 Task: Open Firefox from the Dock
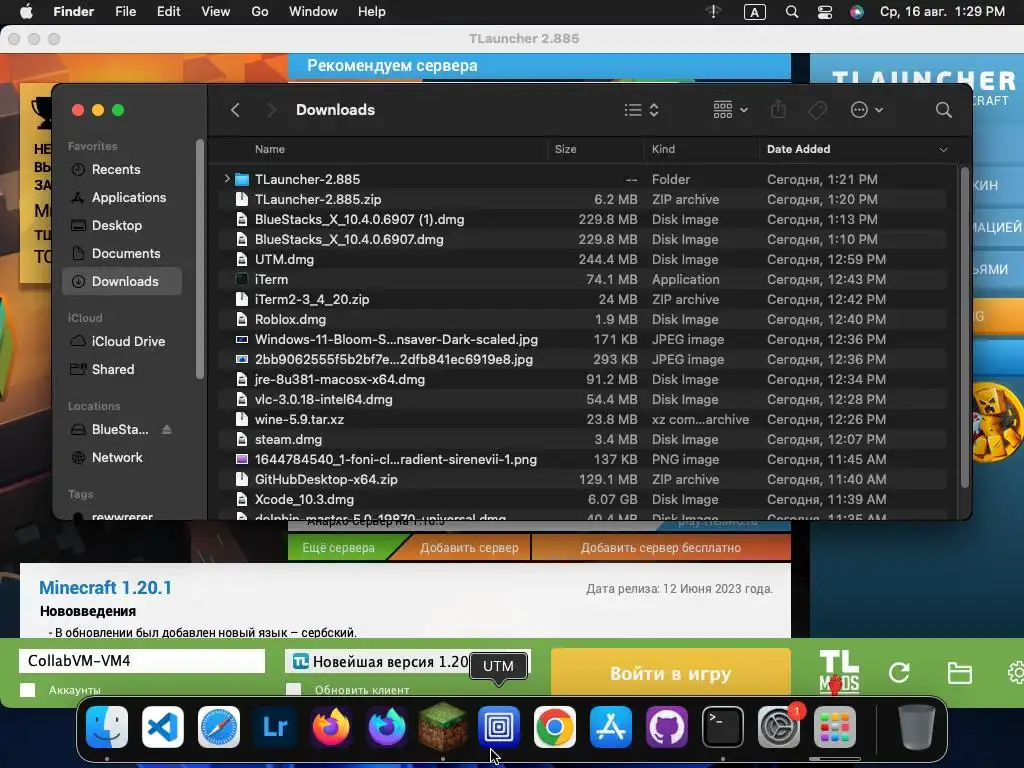pyautogui.click(x=331, y=726)
